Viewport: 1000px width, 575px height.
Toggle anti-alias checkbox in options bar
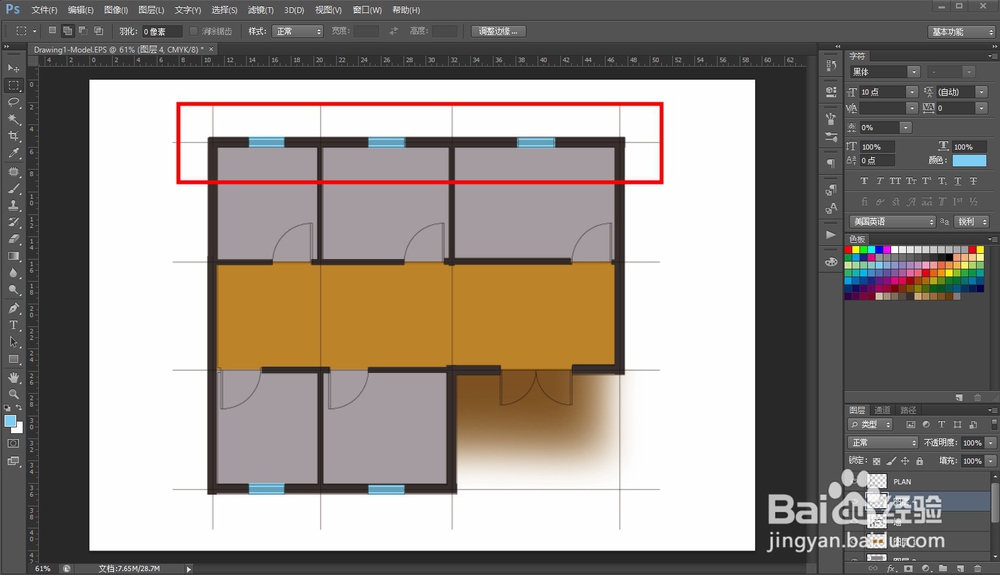194,31
